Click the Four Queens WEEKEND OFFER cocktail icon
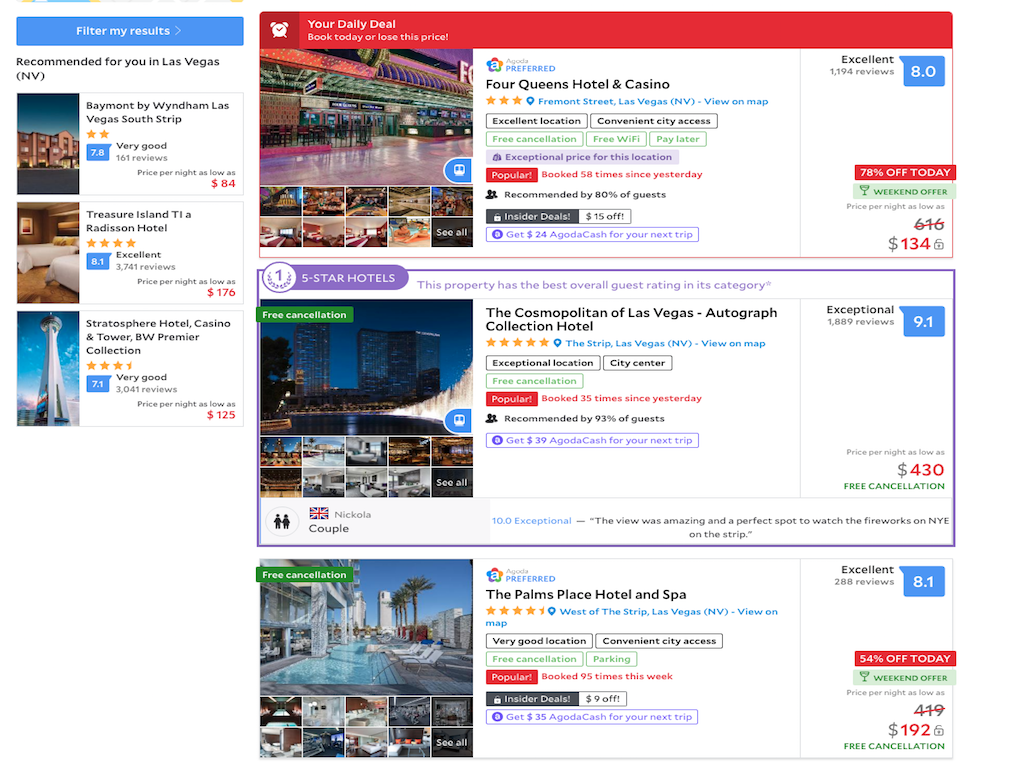1024x768 pixels. coord(864,191)
